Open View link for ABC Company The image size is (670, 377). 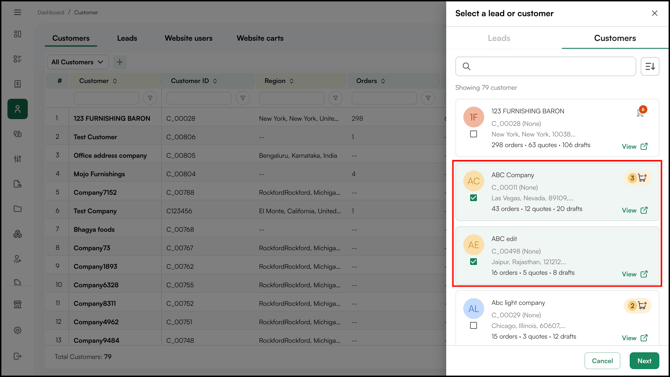[x=635, y=210]
